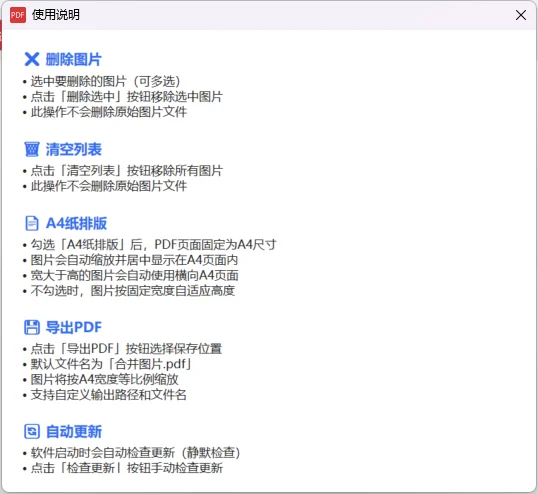Click the line 宽大于高的图片会自动使用横向A4页面
The image size is (538, 494).
pos(134,275)
